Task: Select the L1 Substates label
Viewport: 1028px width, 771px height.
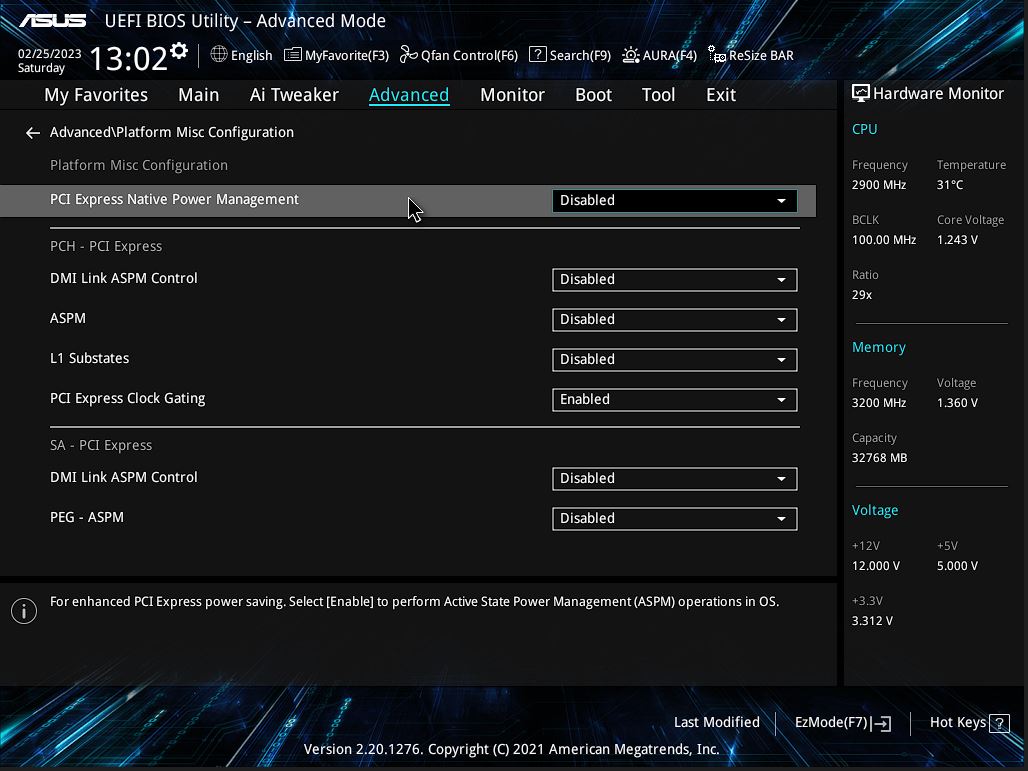Action: click(89, 359)
